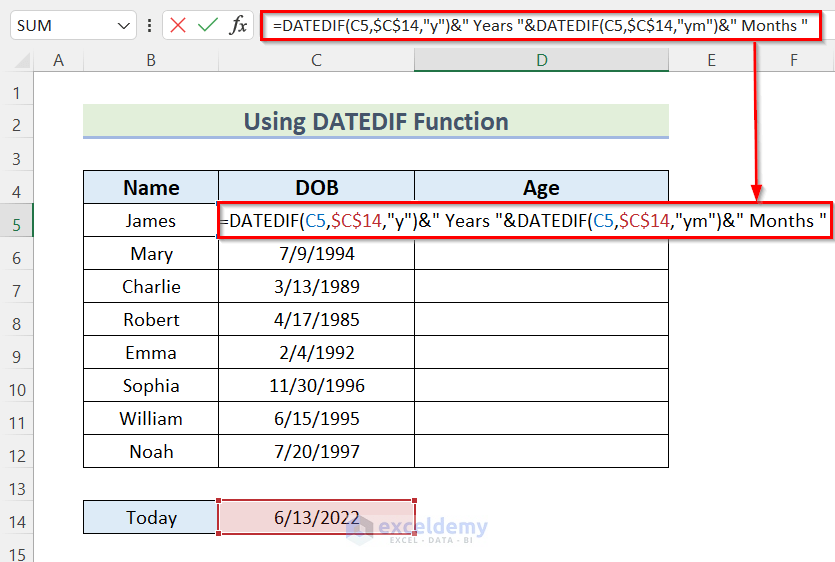835x562 pixels.
Task: Click the Enter checkmark formula icon
Action: click(x=208, y=25)
